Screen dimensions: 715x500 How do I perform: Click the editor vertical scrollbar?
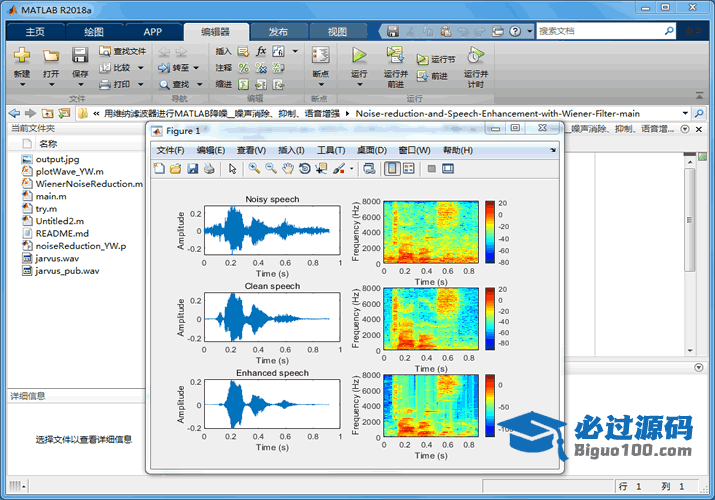pos(690,255)
